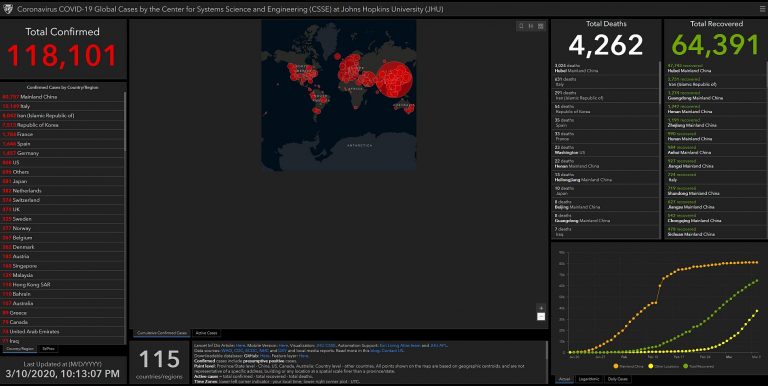The height and width of the screenshot is (386, 768).
Task: Select Belgium in confirmed cases list
Action: click(62, 238)
